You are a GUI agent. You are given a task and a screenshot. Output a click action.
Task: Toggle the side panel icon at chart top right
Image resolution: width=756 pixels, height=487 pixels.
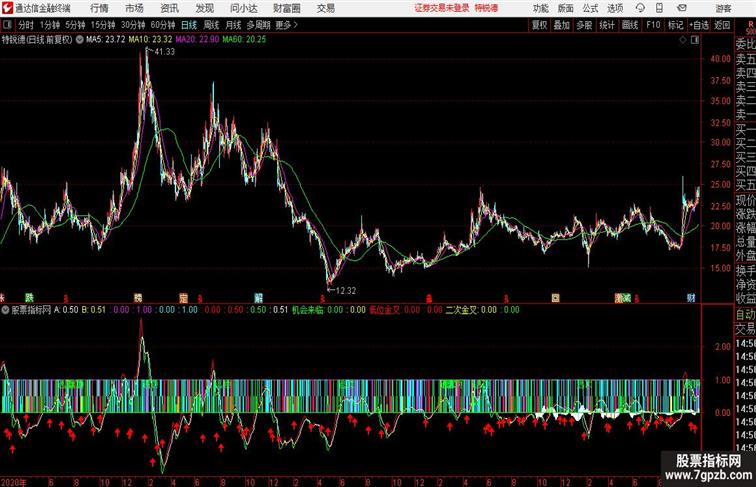[x=695, y=40]
